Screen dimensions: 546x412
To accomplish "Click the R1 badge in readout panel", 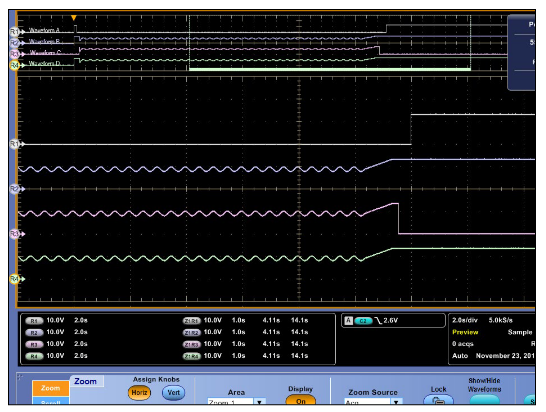I will click(34, 321).
